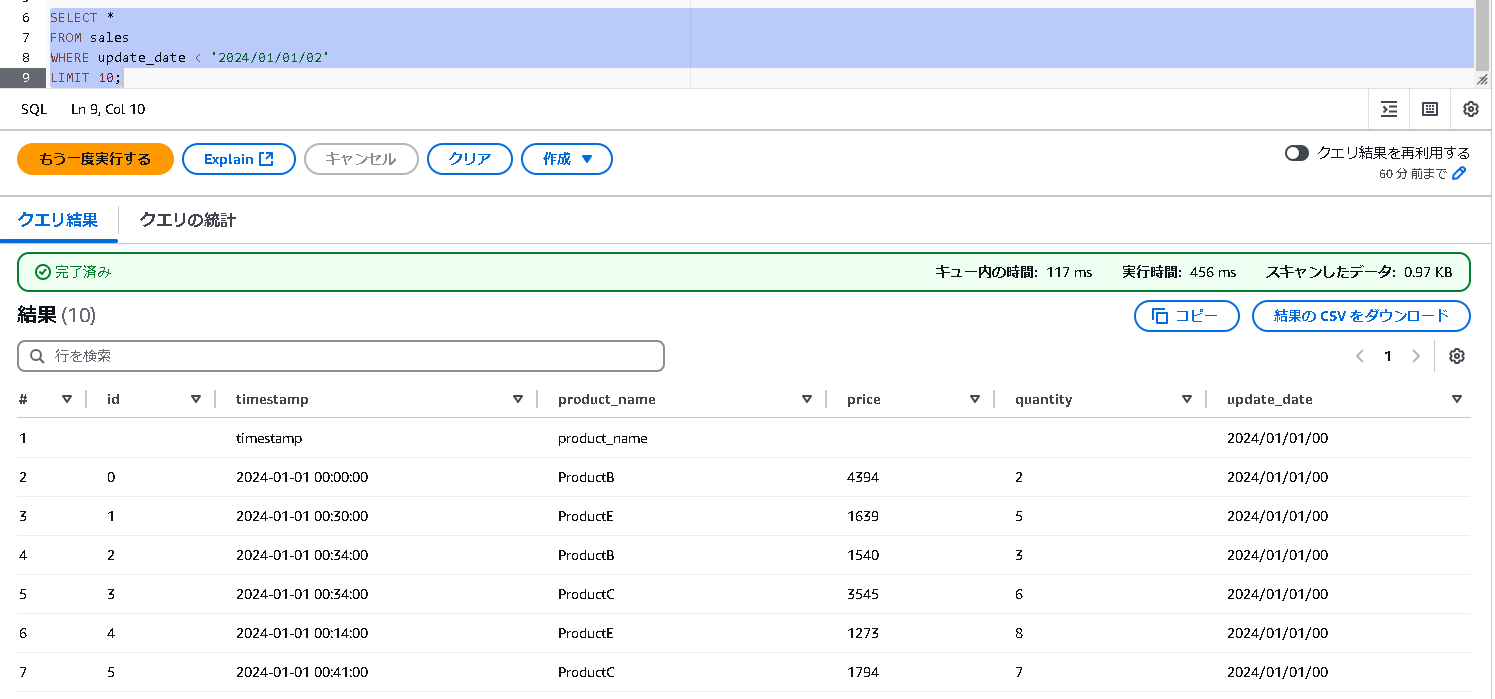Focus the 行を検索 search field
This screenshot has width=1495, height=699.
tap(341, 356)
